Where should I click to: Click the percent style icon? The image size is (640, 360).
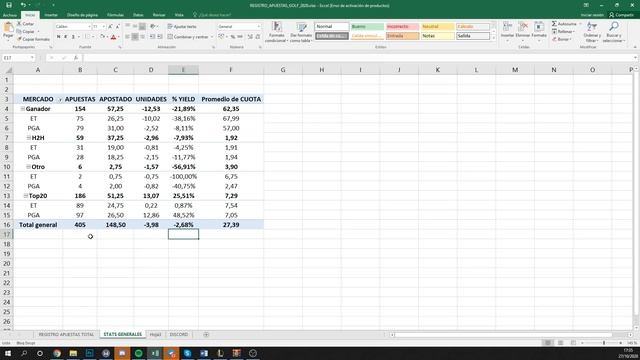point(233,37)
